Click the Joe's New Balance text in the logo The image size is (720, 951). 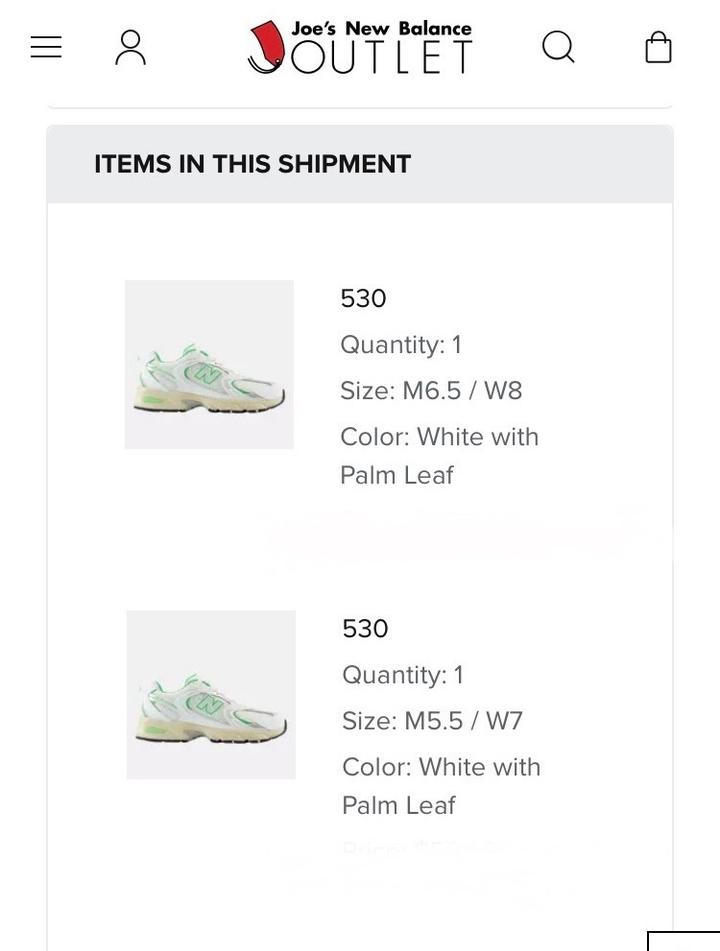[381, 28]
